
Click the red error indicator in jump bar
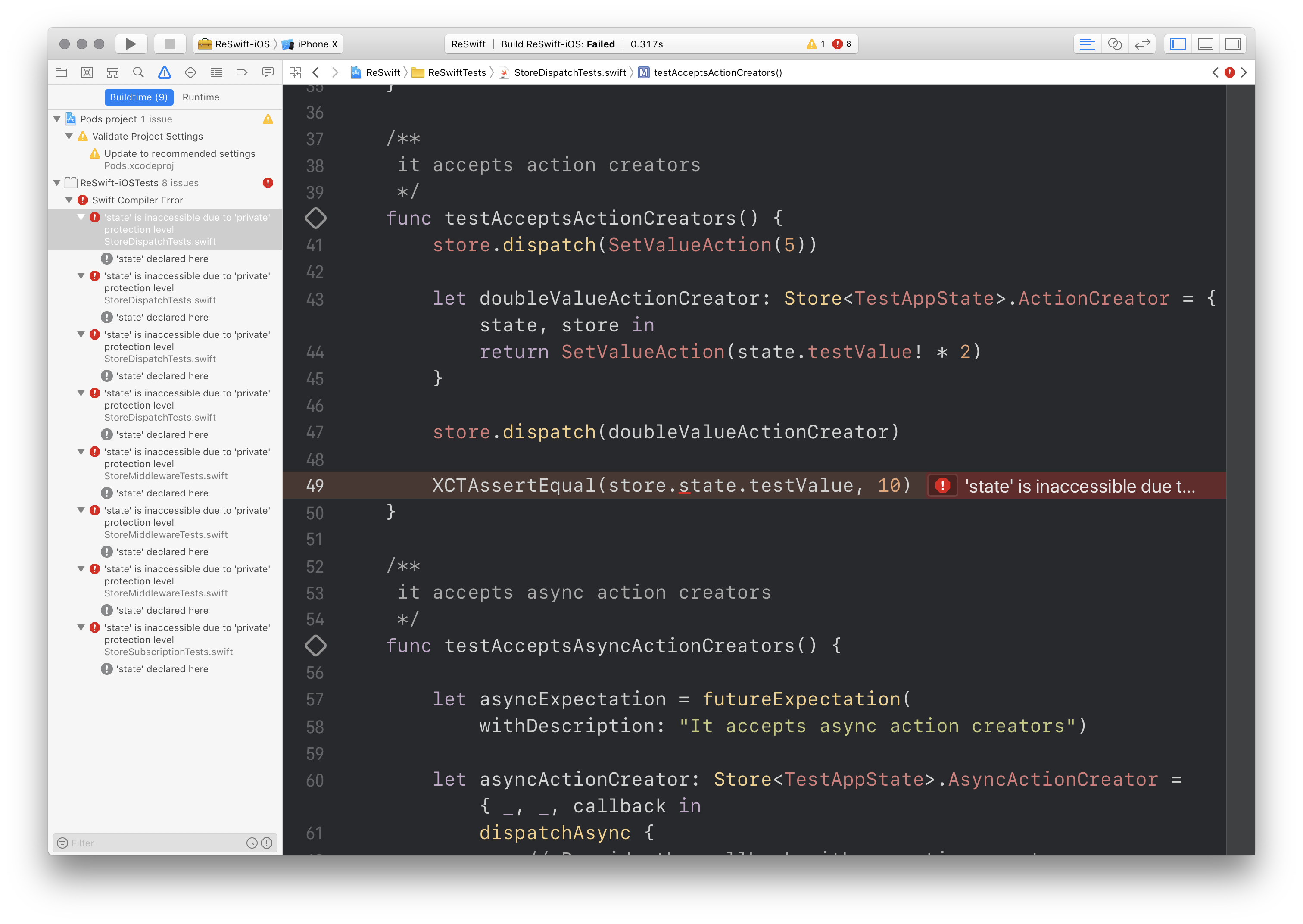pos(1230,72)
